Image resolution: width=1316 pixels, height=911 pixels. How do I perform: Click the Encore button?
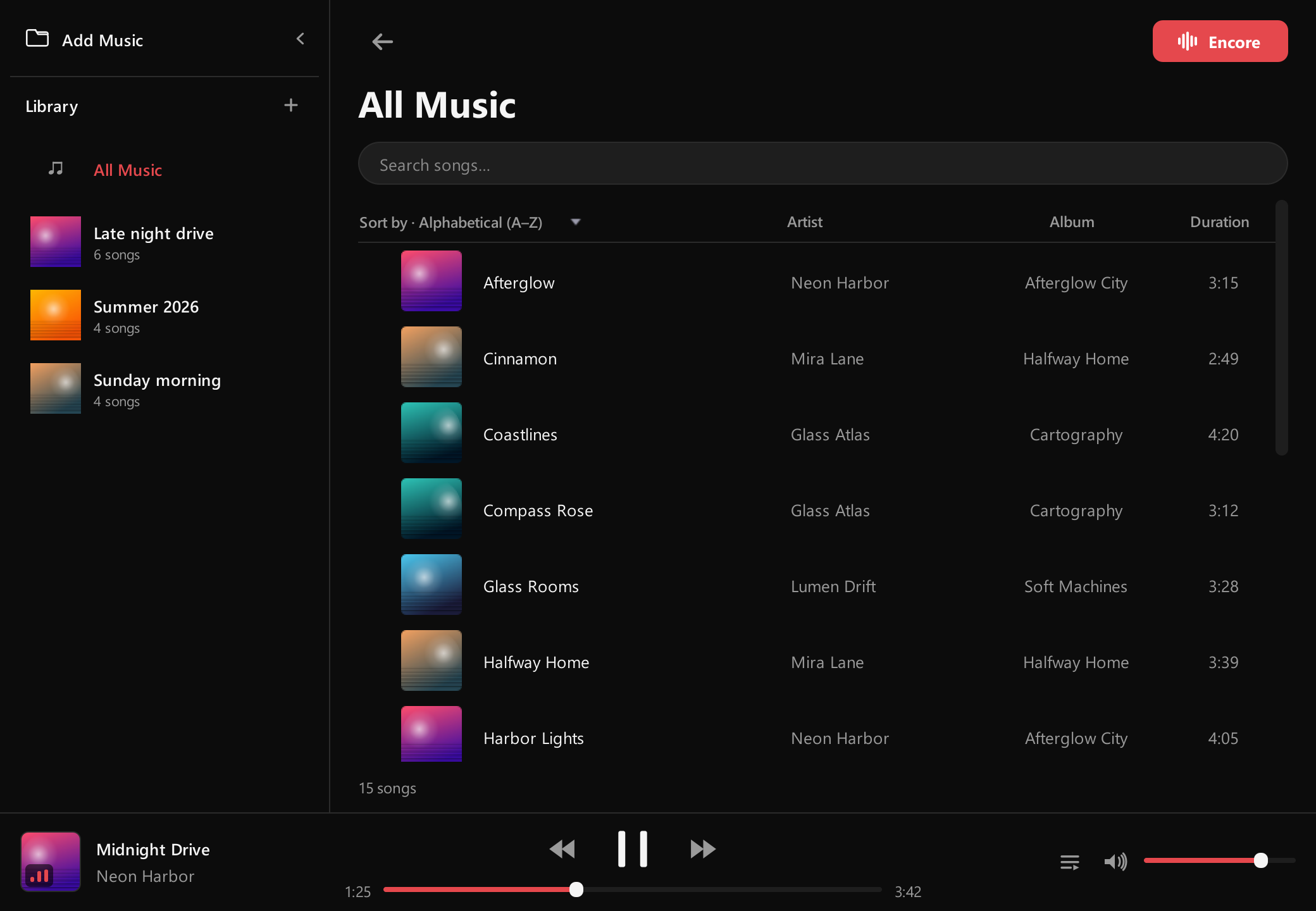[x=1220, y=41]
